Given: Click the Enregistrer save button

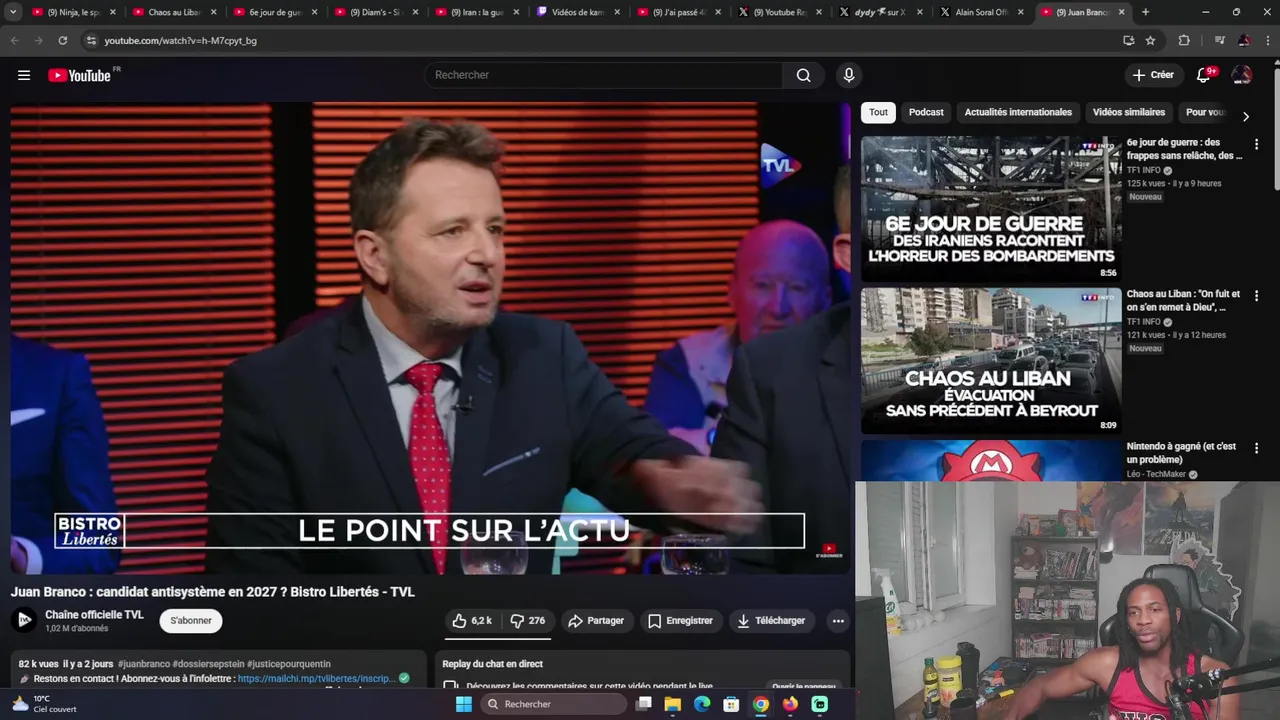Looking at the screenshot, I should click(680, 621).
